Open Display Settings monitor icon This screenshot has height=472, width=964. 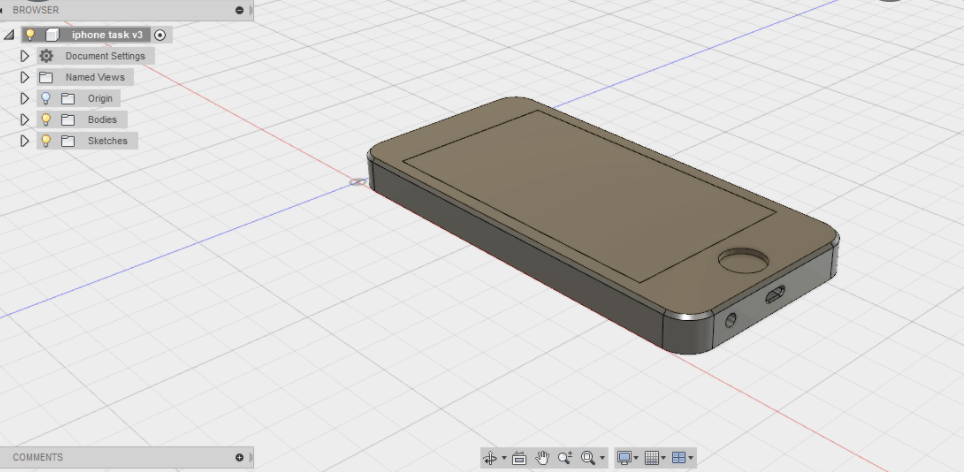click(624, 458)
